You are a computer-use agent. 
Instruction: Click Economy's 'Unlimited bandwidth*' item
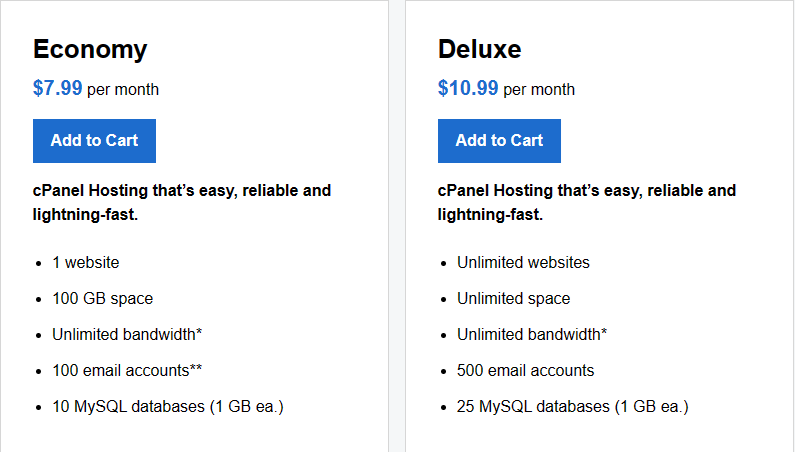127,335
